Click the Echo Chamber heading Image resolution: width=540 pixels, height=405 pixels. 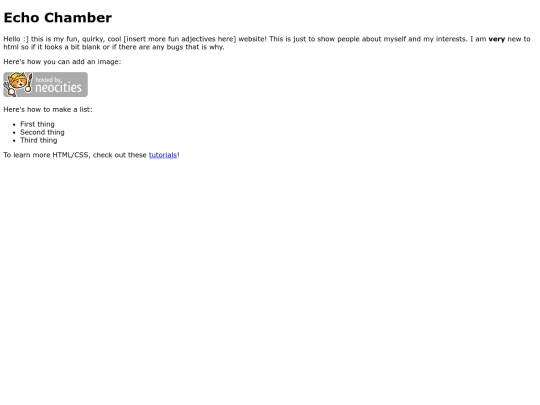click(58, 18)
